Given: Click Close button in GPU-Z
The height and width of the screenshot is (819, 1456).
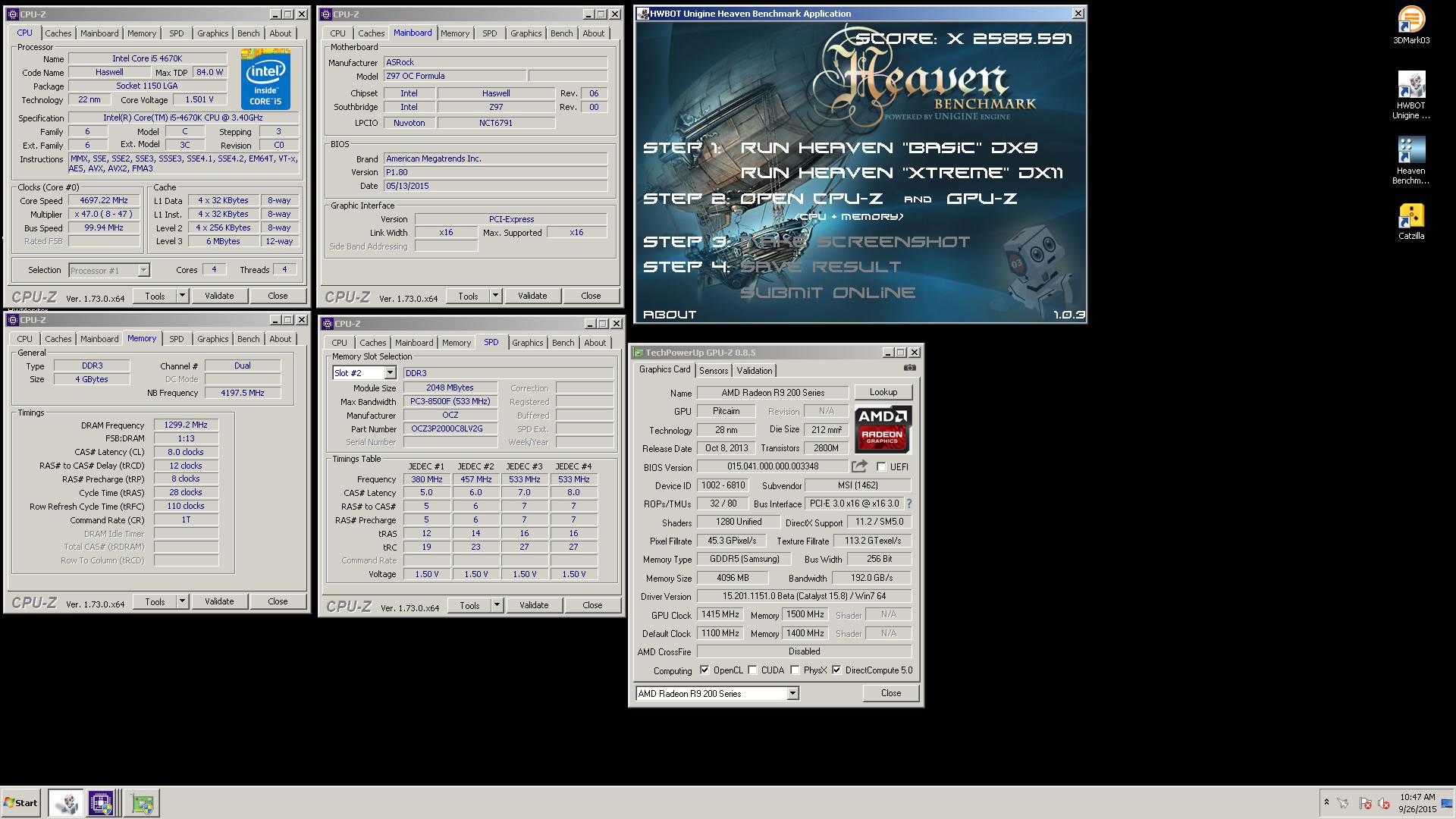Looking at the screenshot, I should tap(891, 693).
